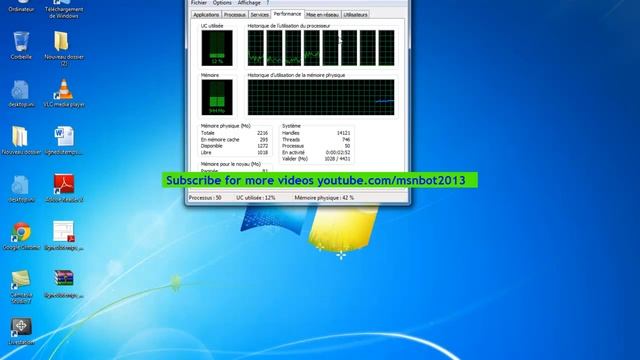Switch to the Services tab
Viewport: 640px width, 360px height.
pyautogui.click(x=260, y=15)
